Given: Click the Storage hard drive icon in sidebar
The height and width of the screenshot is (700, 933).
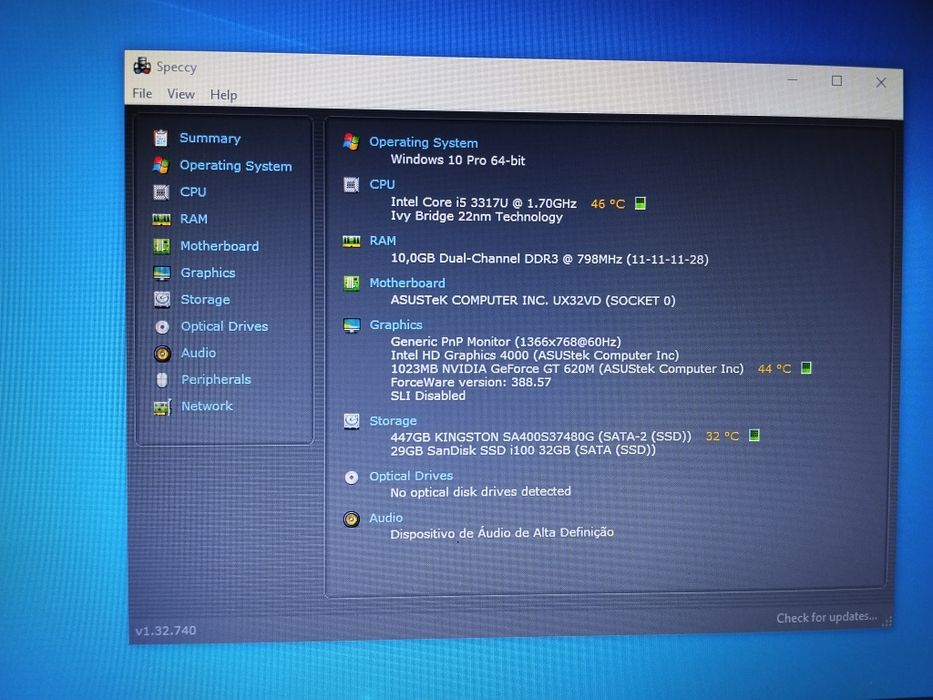Looking at the screenshot, I should (x=162, y=299).
